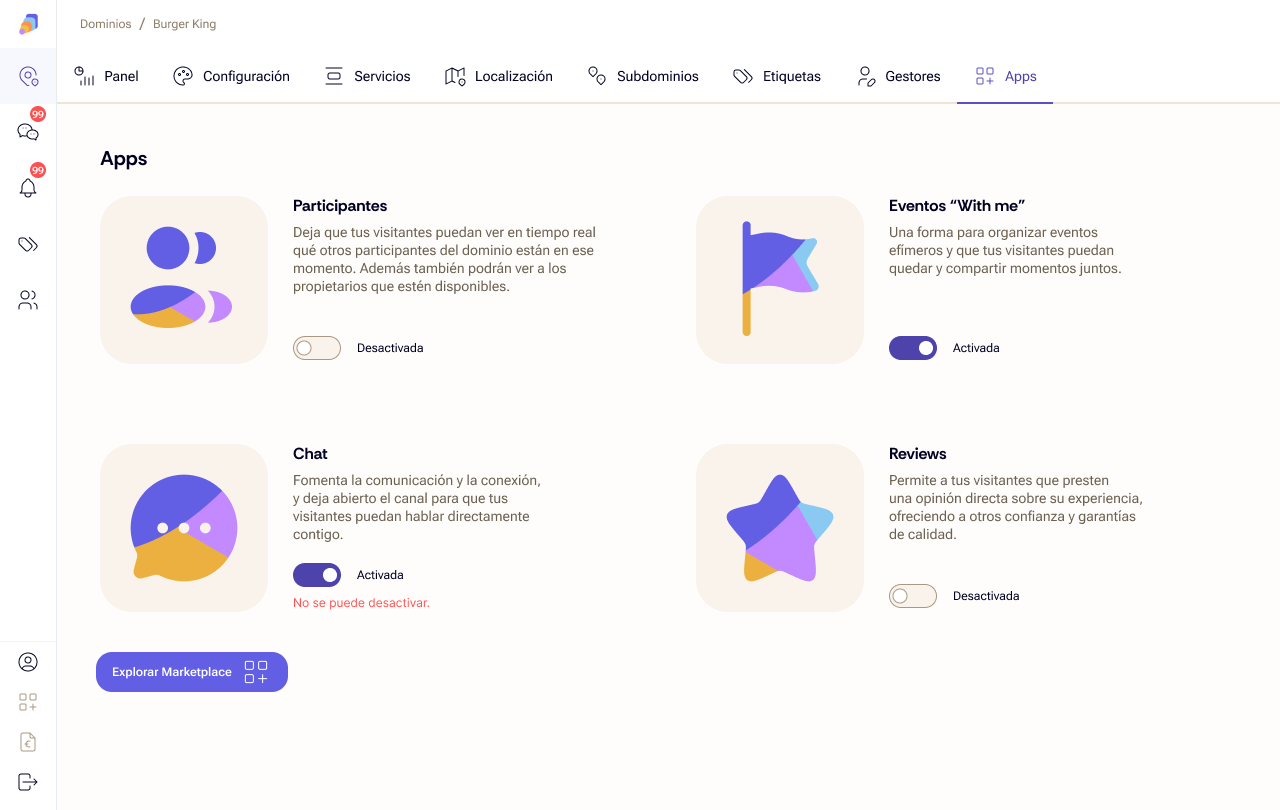1280x810 pixels.
Task: Click the Dominios breadcrumb link
Action: point(105,24)
